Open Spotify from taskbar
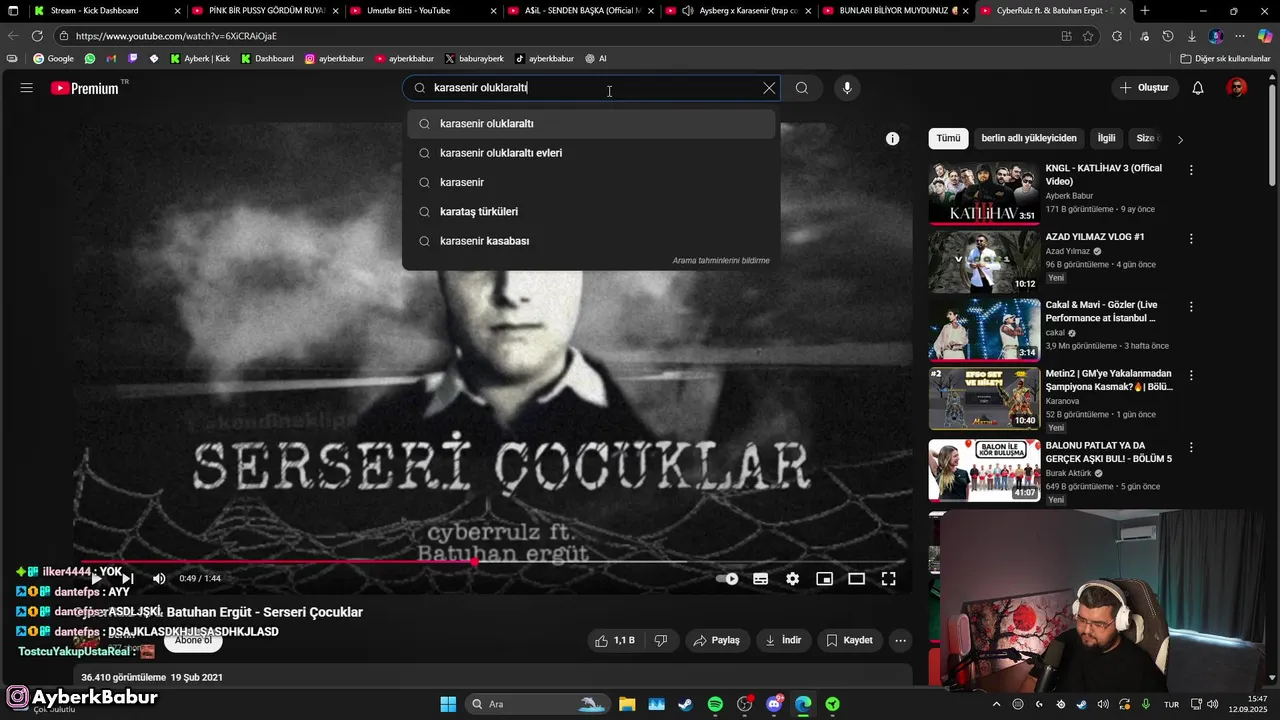Image resolution: width=1280 pixels, height=720 pixels. [715, 704]
